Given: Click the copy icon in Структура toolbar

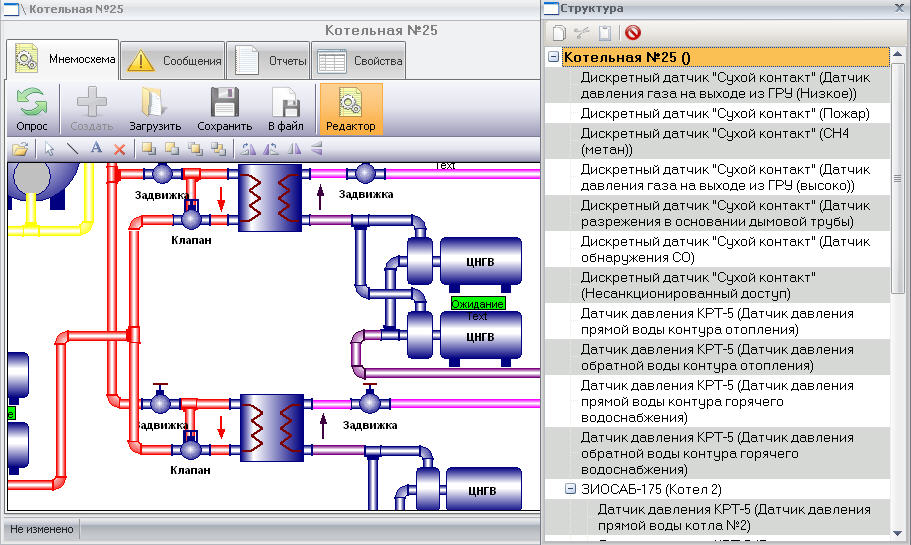Looking at the screenshot, I should (x=559, y=33).
